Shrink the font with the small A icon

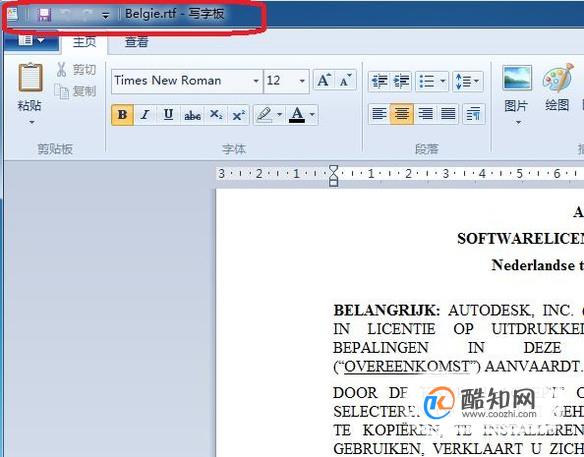(346, 80)
